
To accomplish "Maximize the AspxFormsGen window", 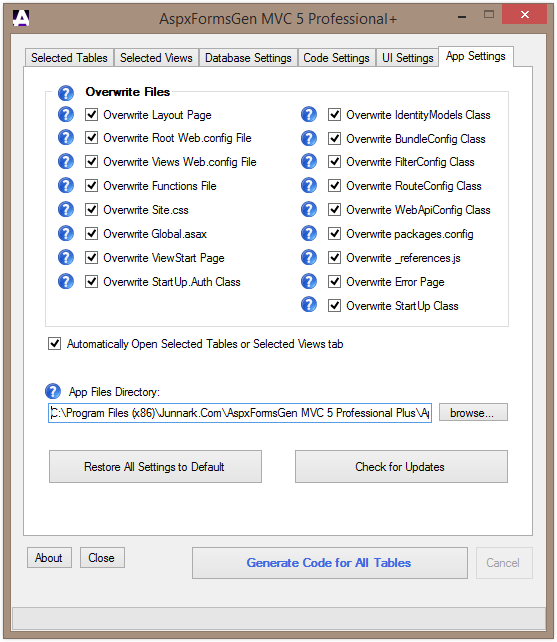I will pos(489,15).
